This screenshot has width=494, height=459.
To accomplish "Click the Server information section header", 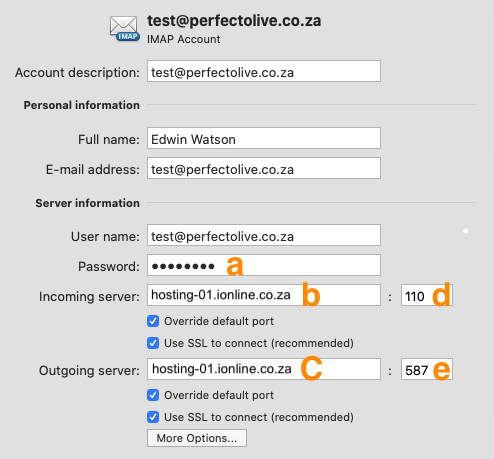I will point(88,203).
